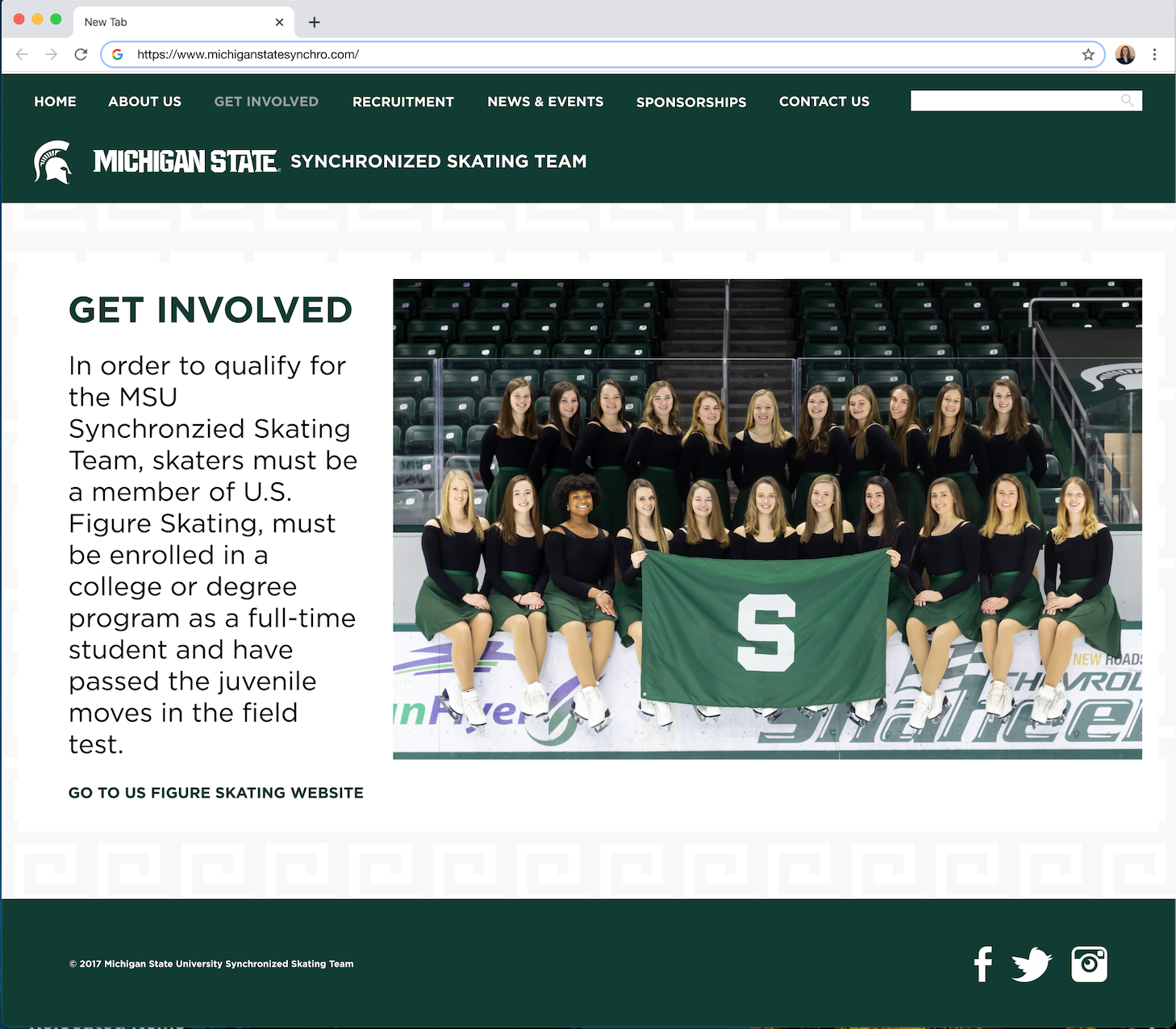Viewport: 1176px width, 1029px height.
Task: Select the GET INVOLVED menu item
Action: tap(266, 102)
